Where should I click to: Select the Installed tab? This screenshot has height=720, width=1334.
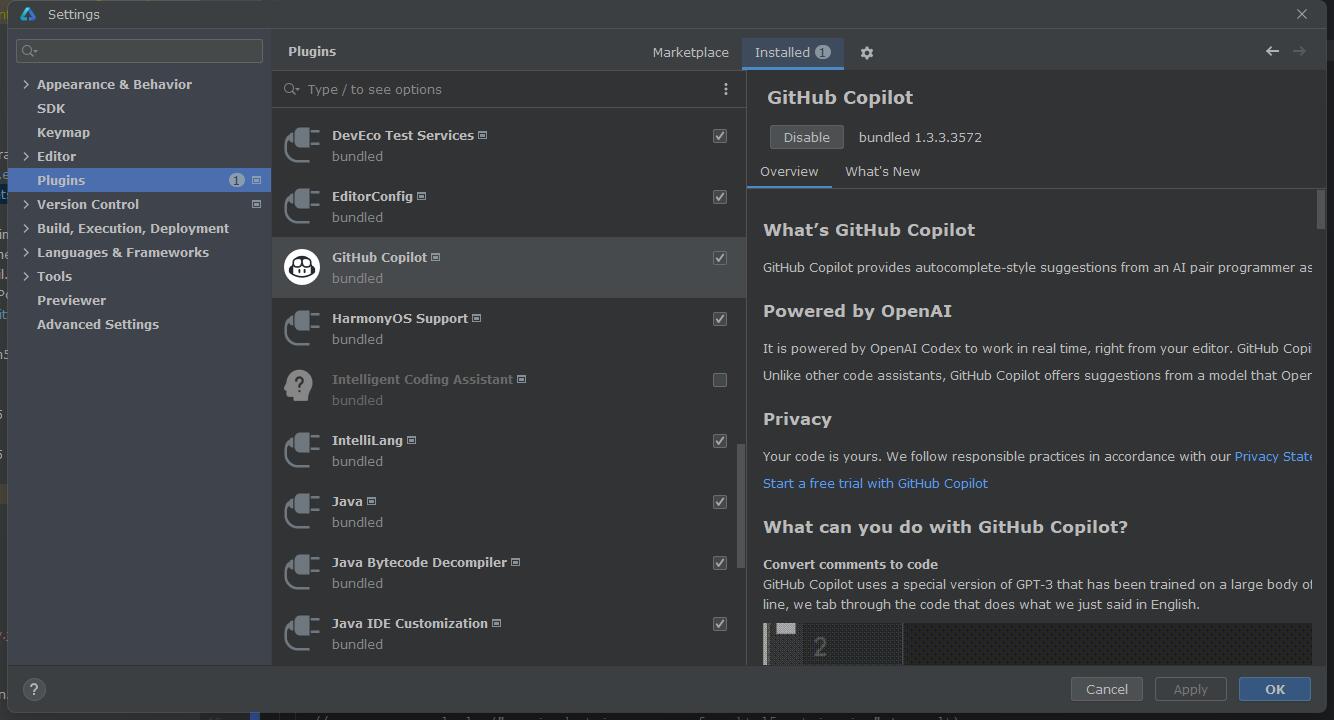[x=792, y=52]
